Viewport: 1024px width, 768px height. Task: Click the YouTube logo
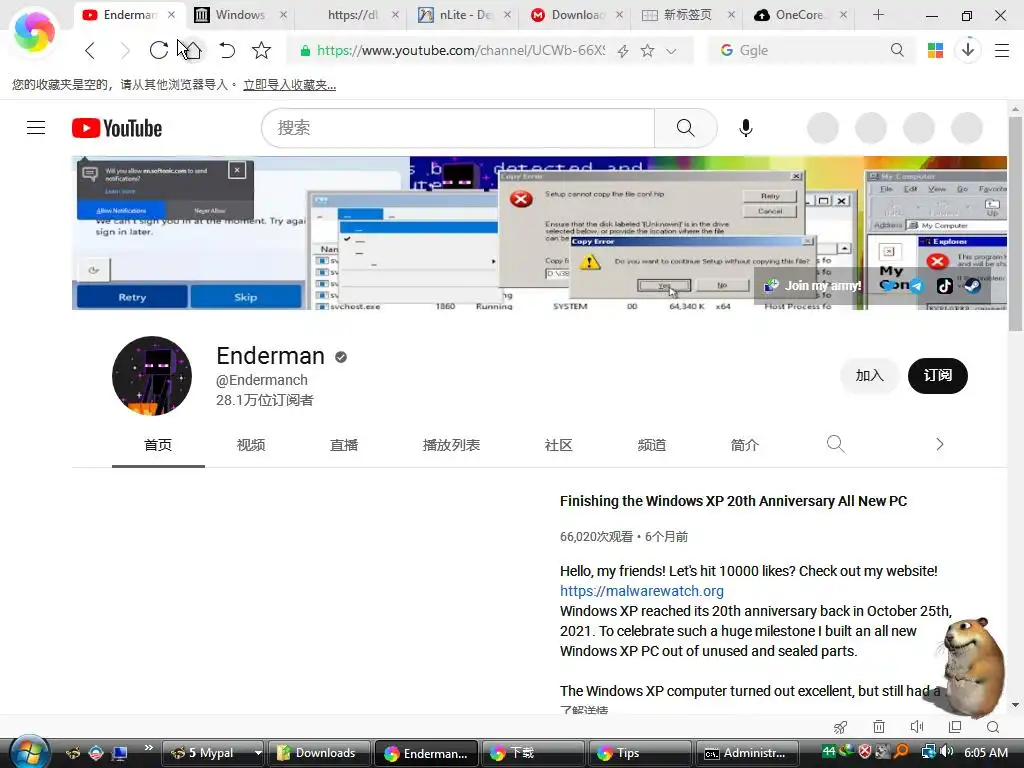pyautogui.click(x=117, y=128)
